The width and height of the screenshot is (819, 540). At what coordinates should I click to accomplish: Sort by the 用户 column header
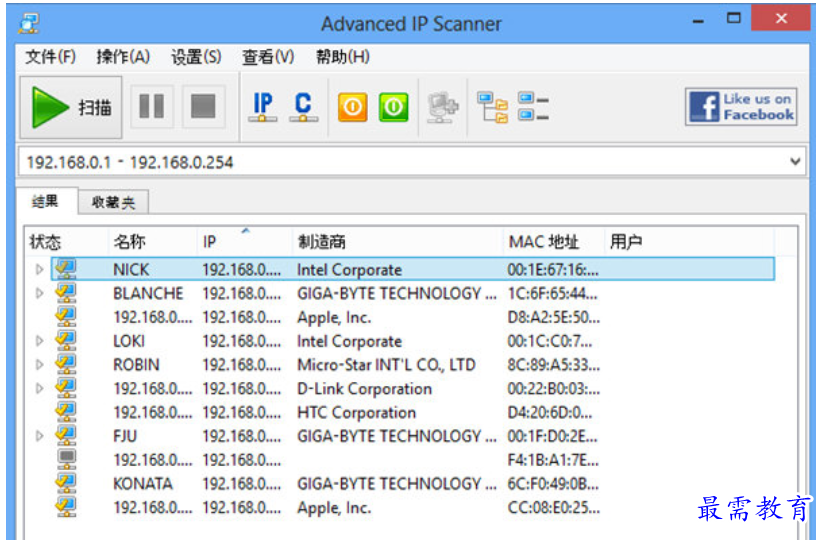click(688, 242)
